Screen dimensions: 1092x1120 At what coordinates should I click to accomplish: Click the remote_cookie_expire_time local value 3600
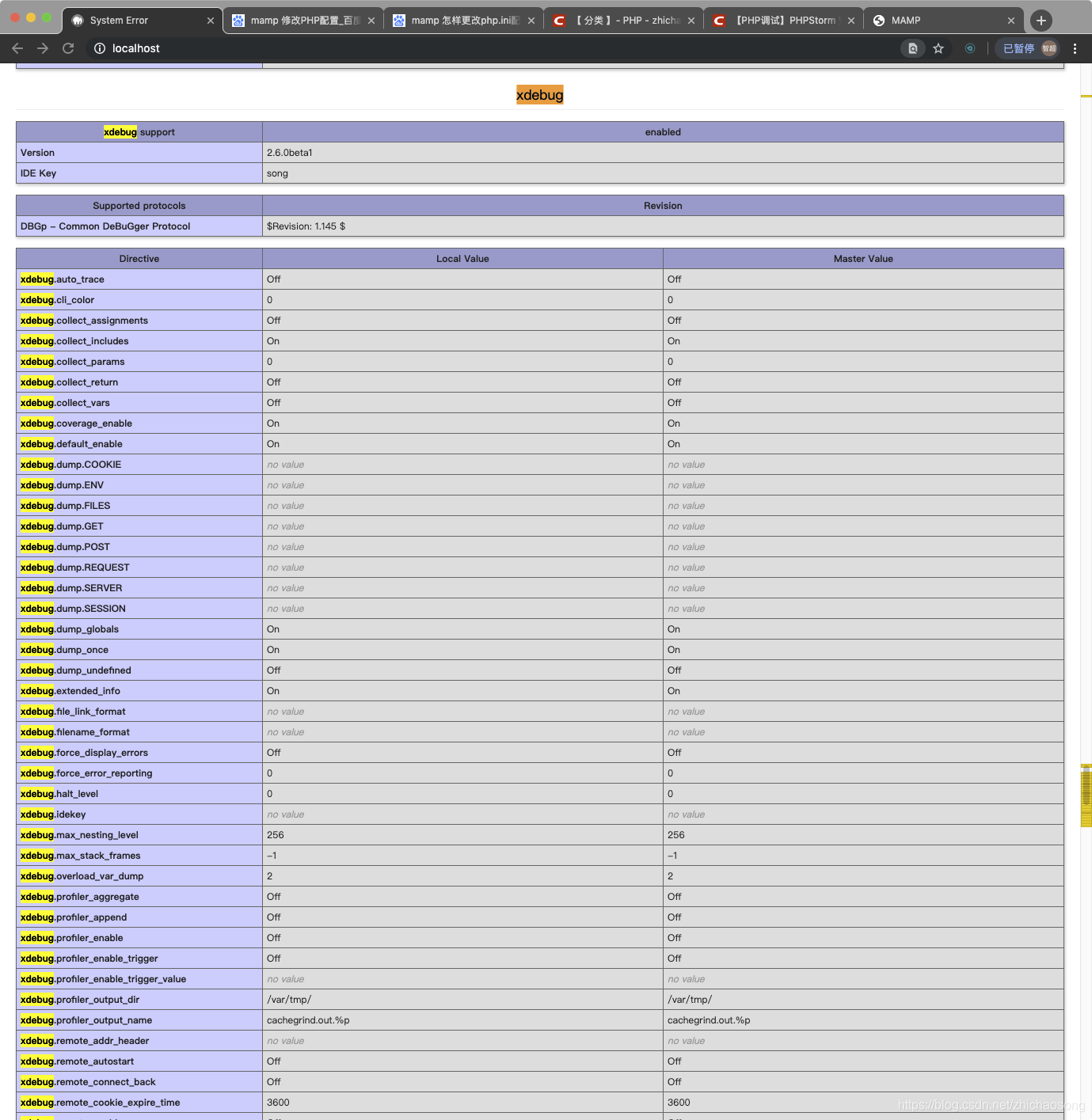[x=278, y=1103]
